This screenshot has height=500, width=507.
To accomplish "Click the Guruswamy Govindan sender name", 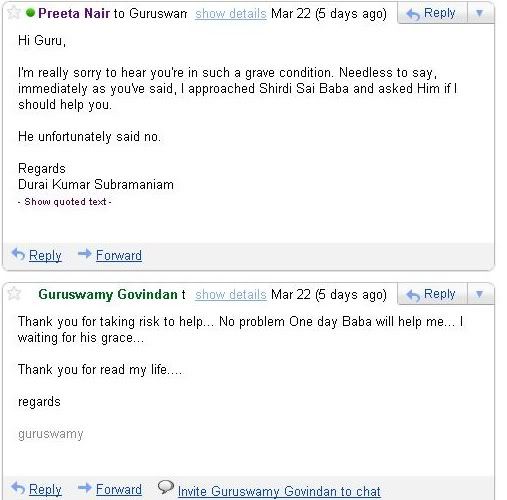I will (x=108, y=295).
